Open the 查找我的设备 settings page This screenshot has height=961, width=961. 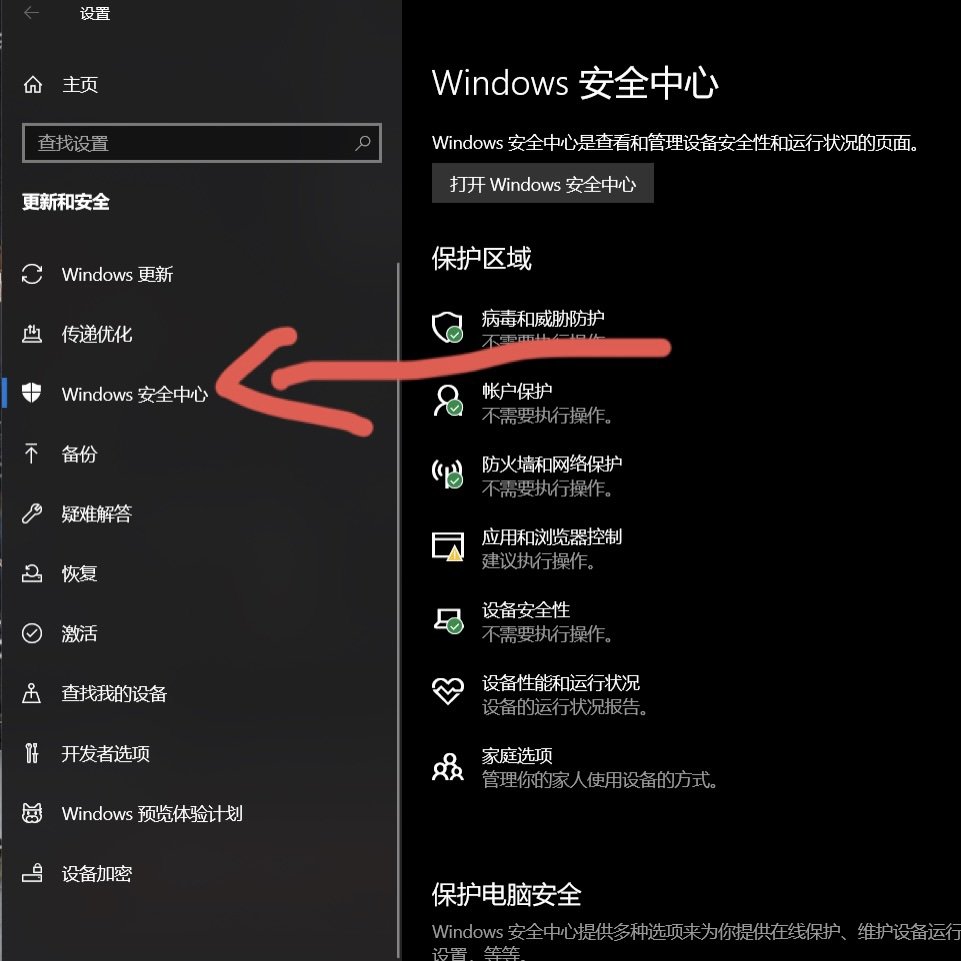(x=31, y=694)
